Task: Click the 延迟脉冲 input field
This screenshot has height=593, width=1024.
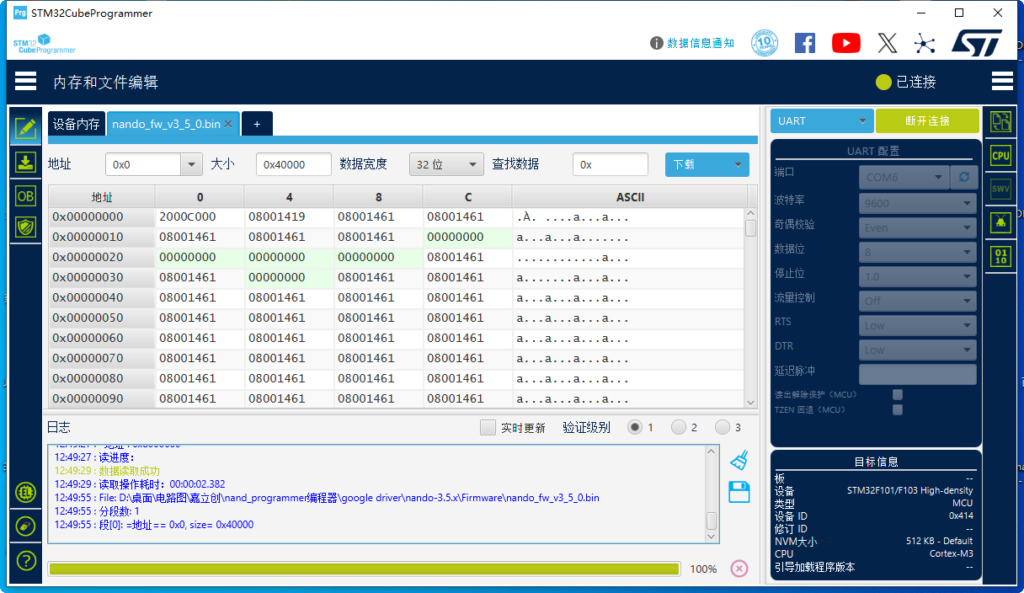Action: pyautogui.click(x=918, y=374)
